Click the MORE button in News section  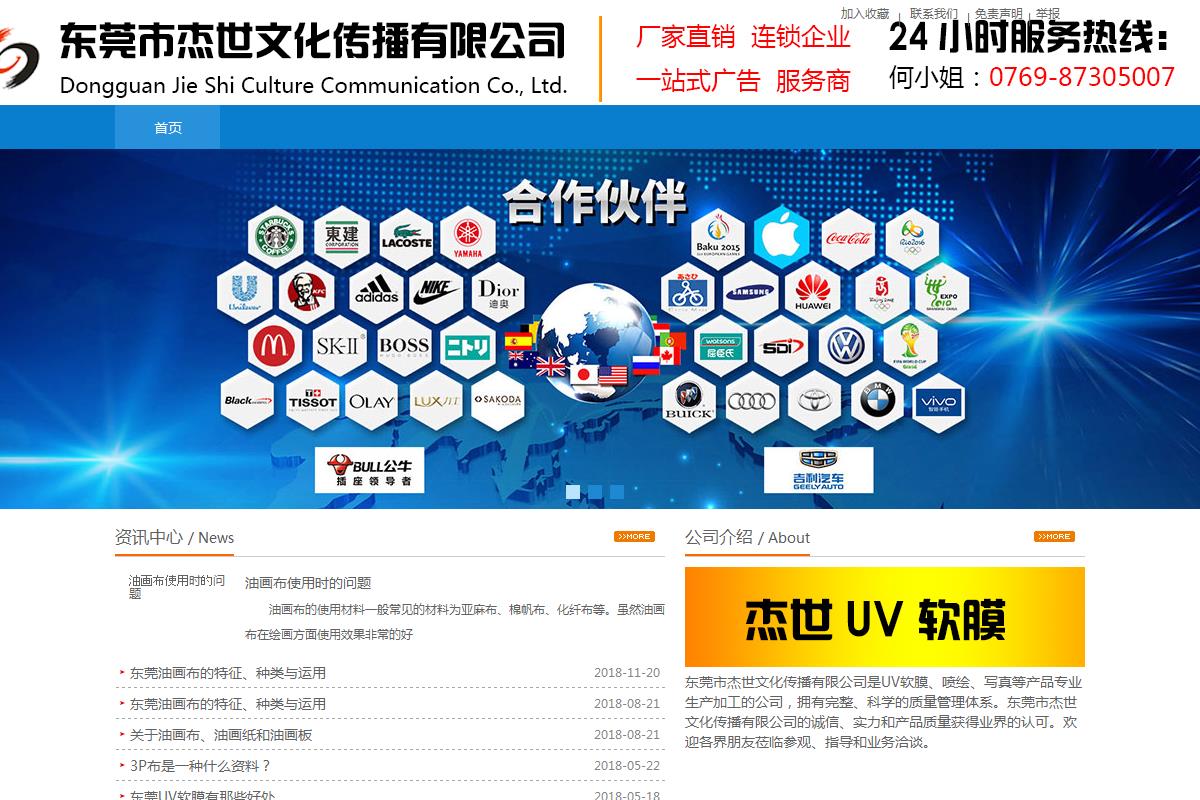pyautogui.click(x=634, y=537)
